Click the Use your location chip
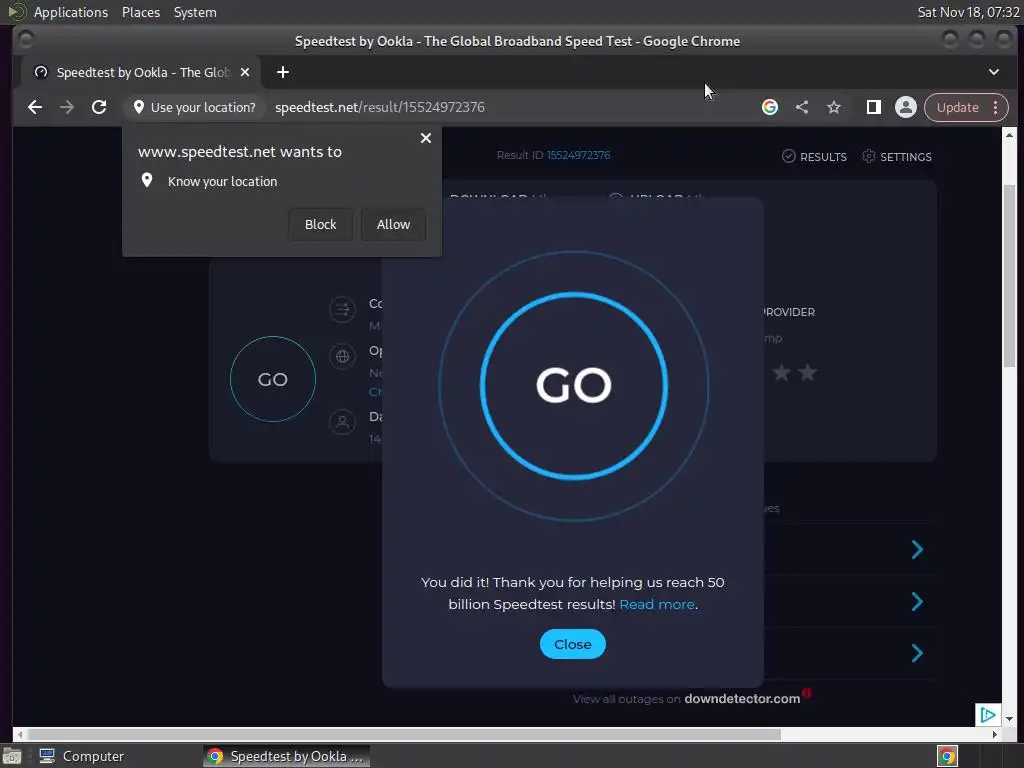The image size is (1024, 768). [x=194, y=107]
